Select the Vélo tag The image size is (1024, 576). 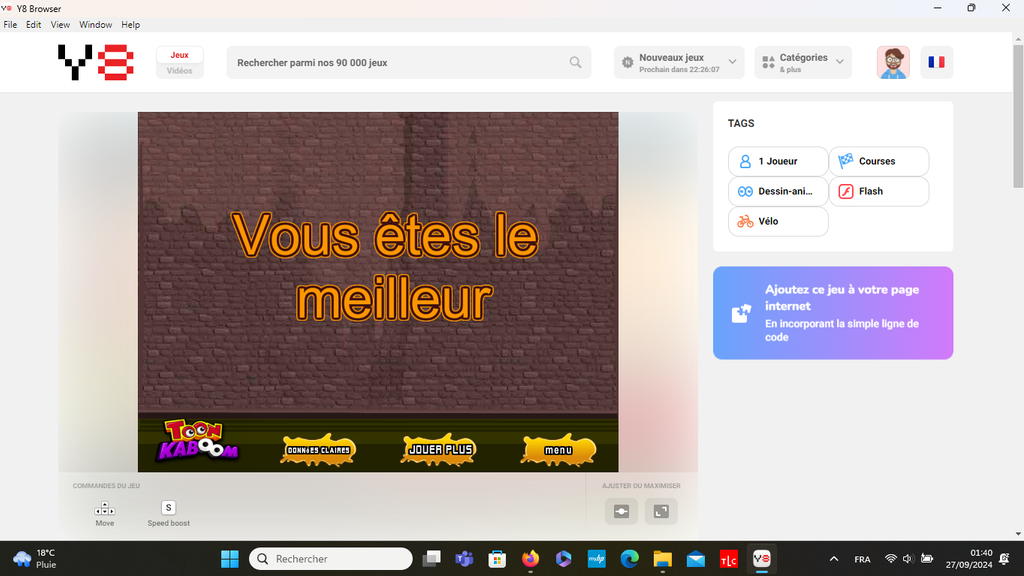click(x=778, y=221)
